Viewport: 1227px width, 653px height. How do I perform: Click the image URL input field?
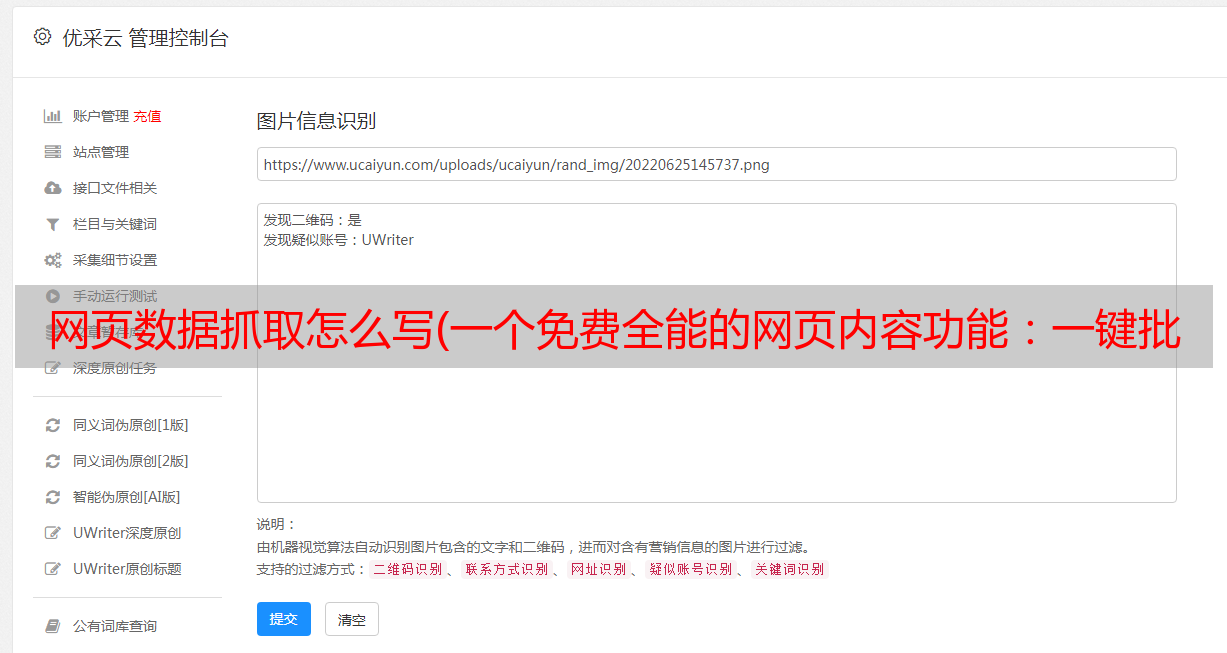(716, 164)
